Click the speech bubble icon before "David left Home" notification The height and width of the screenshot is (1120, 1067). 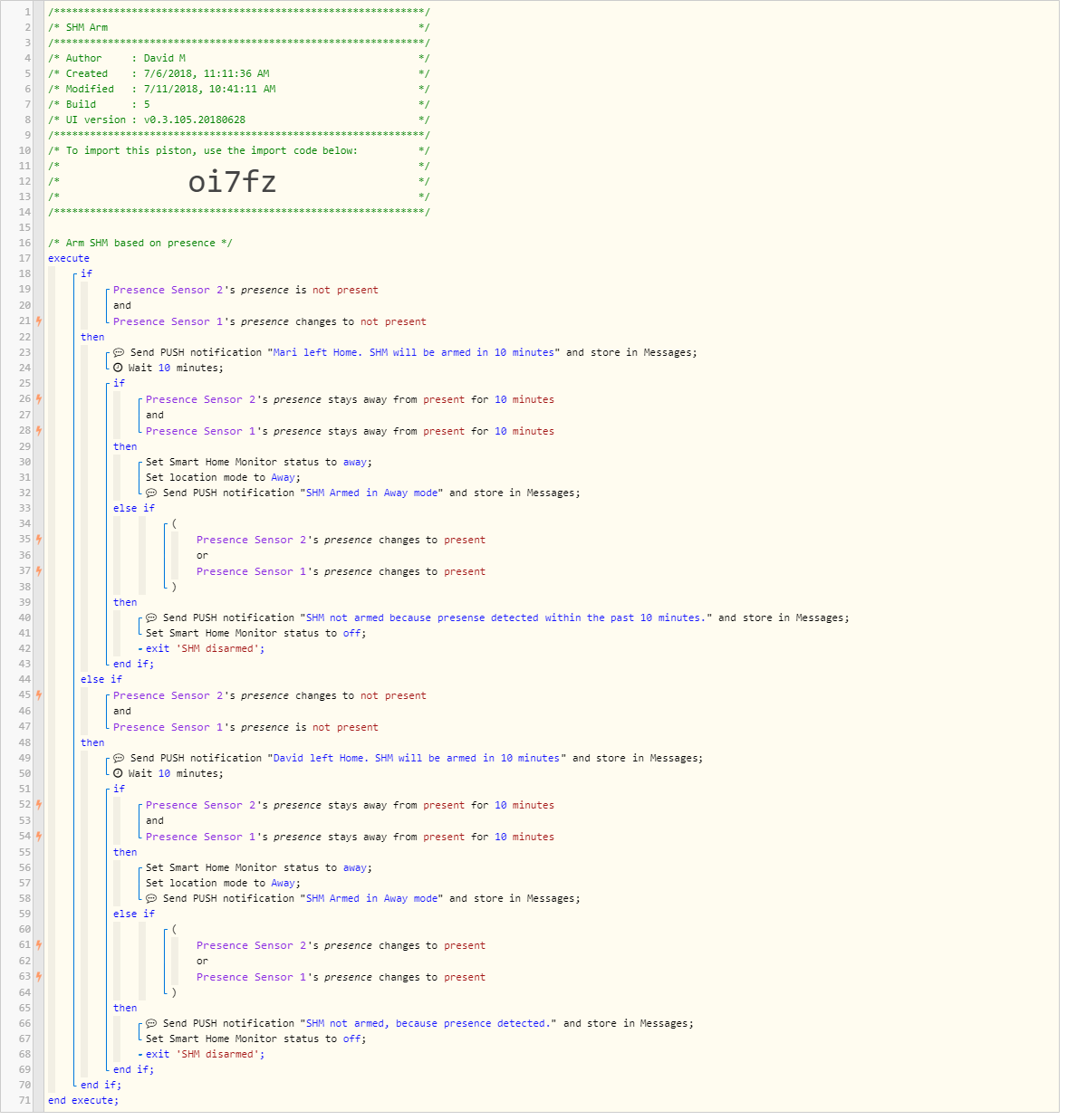(119, 759)
